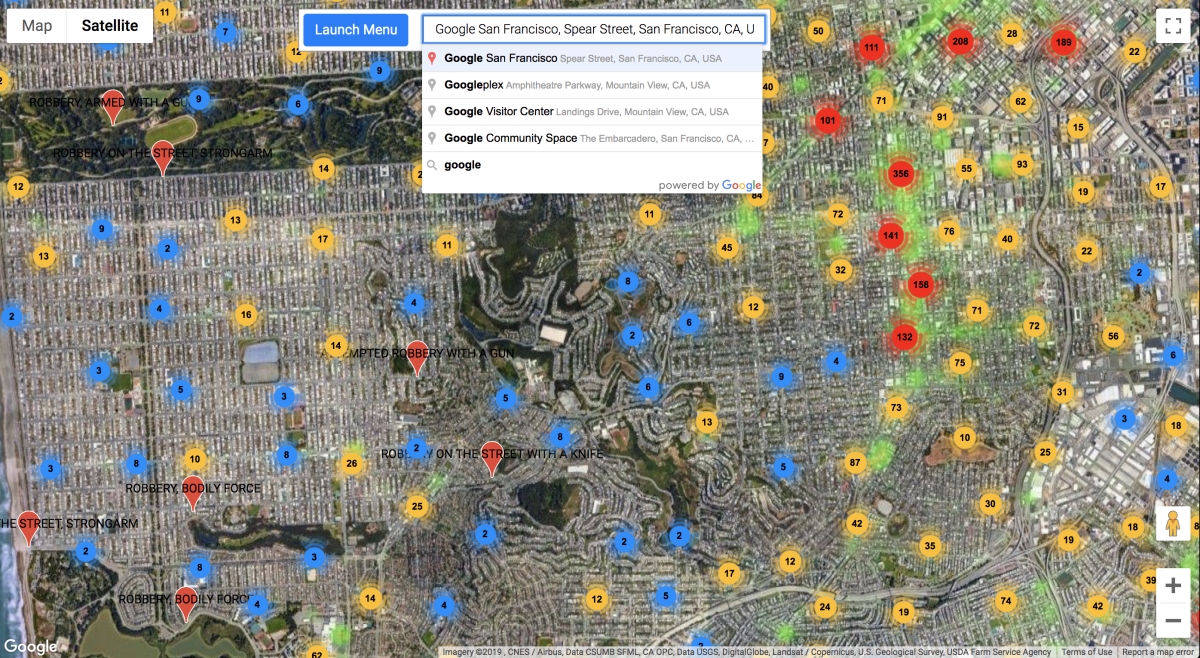Image resolution: width=1200 pixels, height=658 pixels.
Task: Zoom out with the minus button
Action: point(1174,621)
